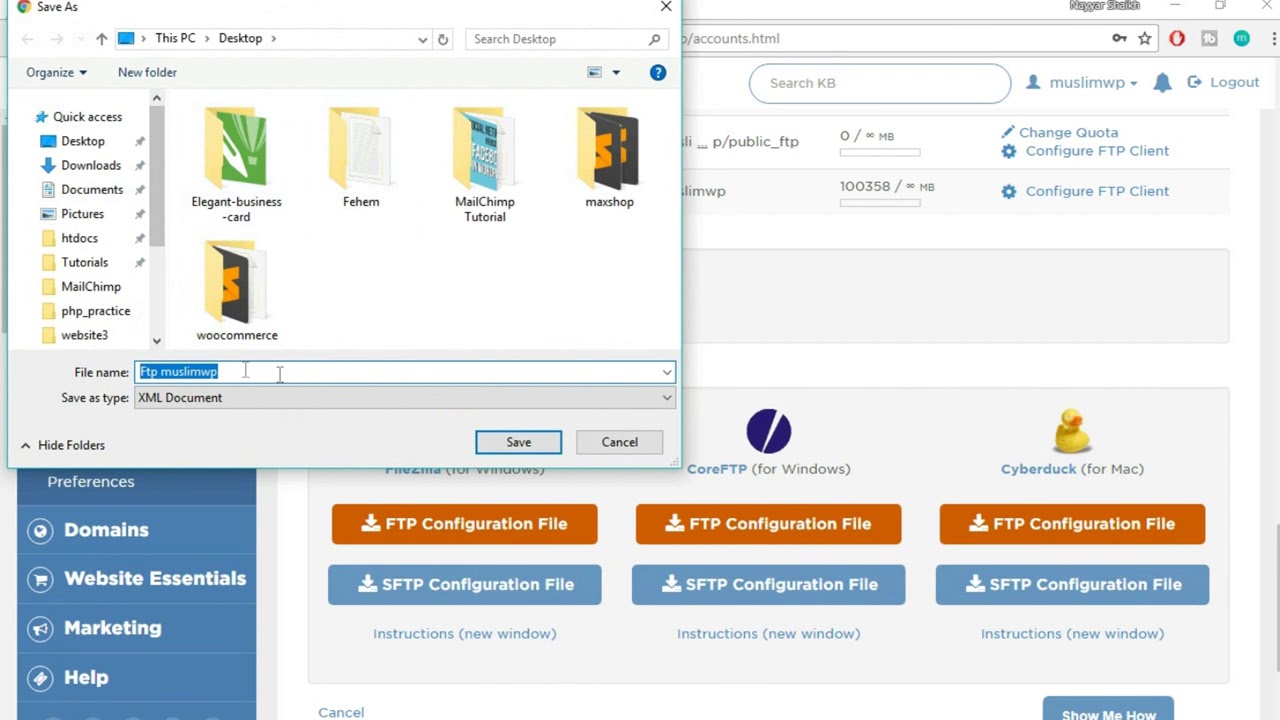Open Website Essentials in the sidebar
This screenshot has width=1280, height=720.
point(136,579)
